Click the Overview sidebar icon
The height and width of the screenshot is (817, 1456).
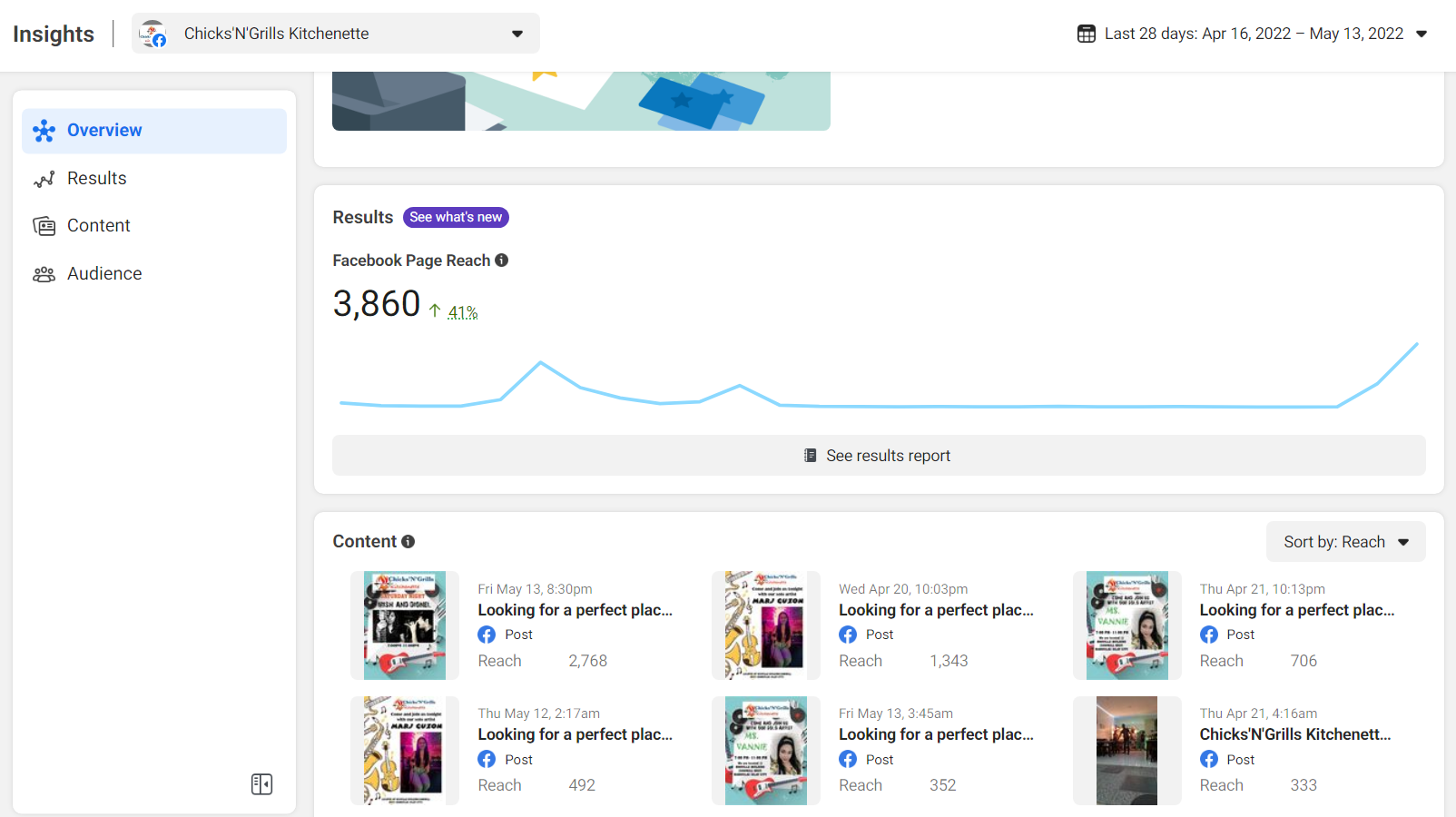pos(44,131)
